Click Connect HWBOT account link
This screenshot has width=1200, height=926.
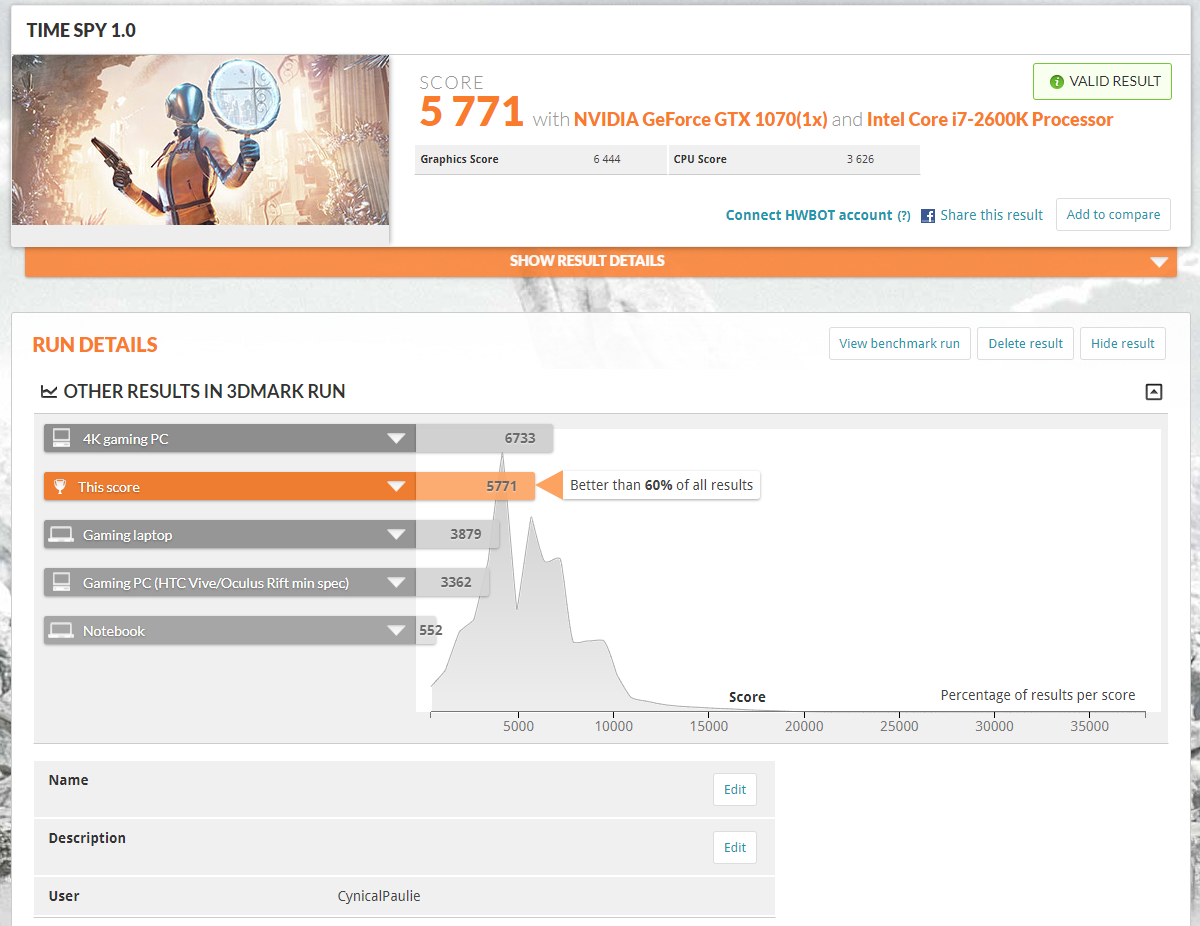coord(809,215)
